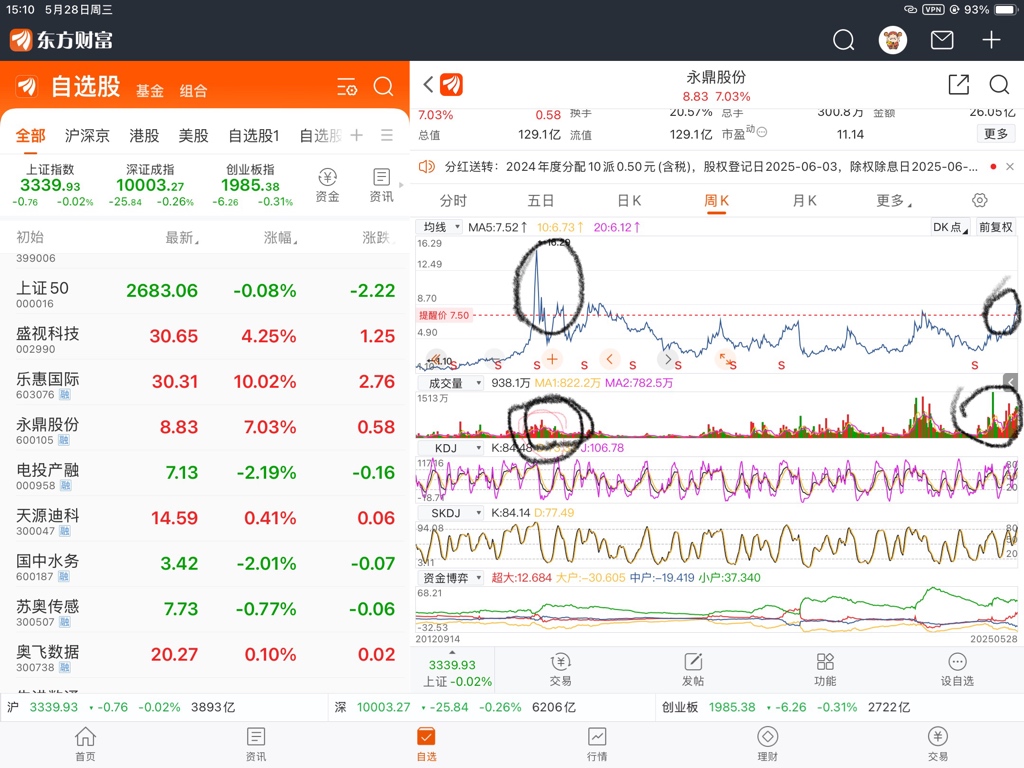1024x768 pixels.
Task: Search stocks from the detail panel
Action: pyautogui.click(x=999, y=84)
